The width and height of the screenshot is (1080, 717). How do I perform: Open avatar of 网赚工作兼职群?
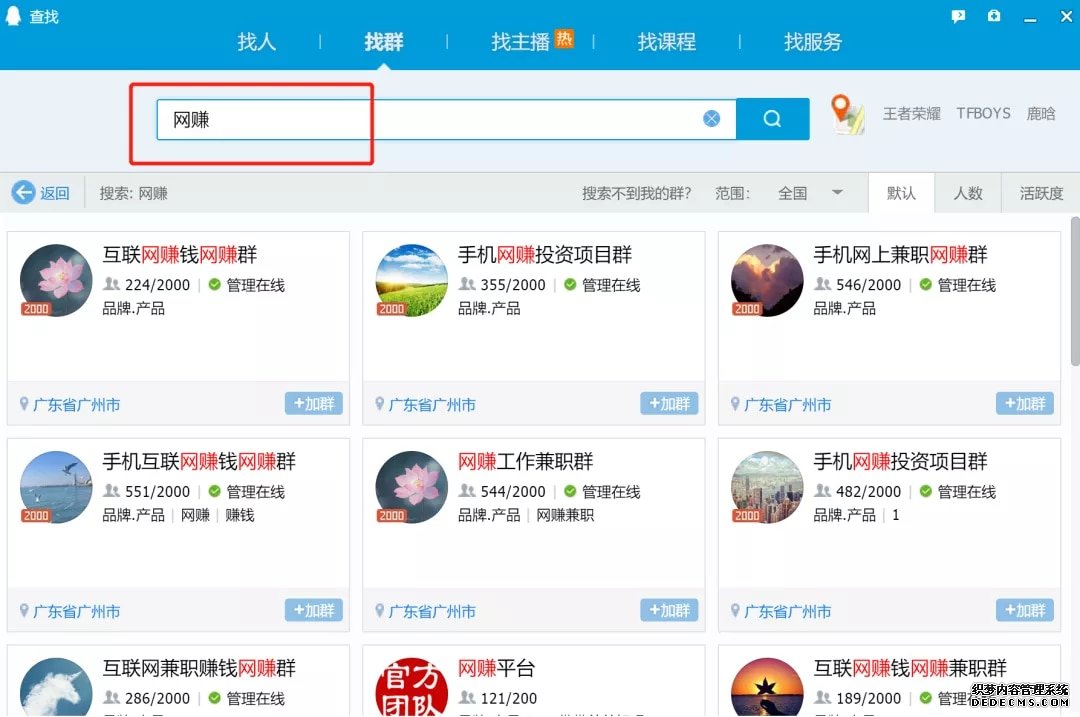[411, 487]
